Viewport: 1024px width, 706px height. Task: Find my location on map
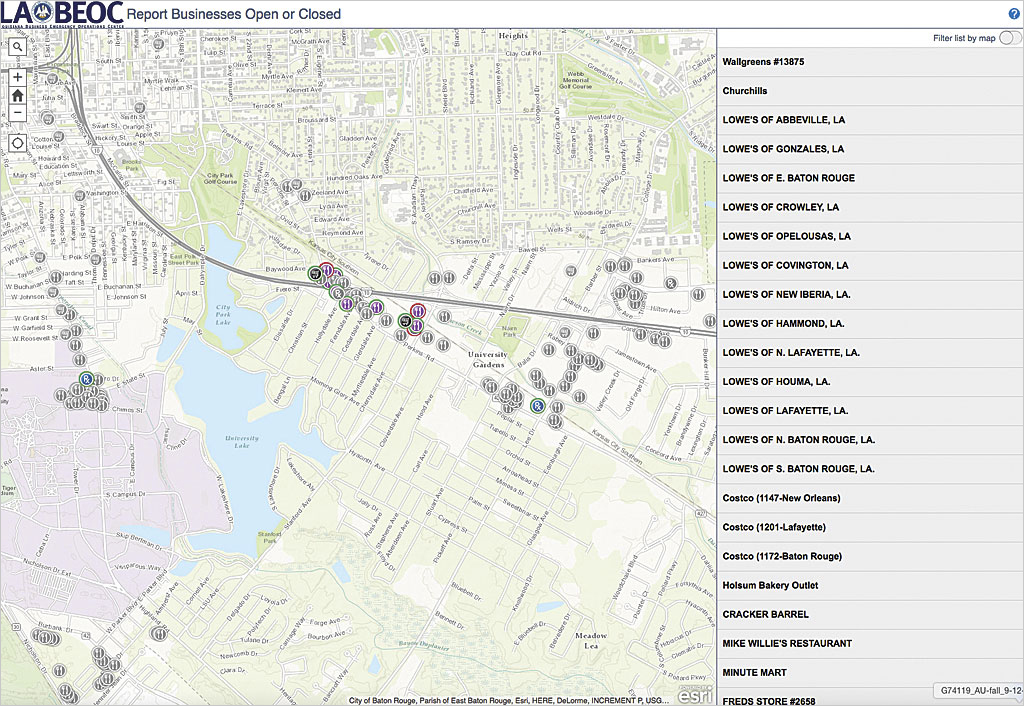(18, 143)
